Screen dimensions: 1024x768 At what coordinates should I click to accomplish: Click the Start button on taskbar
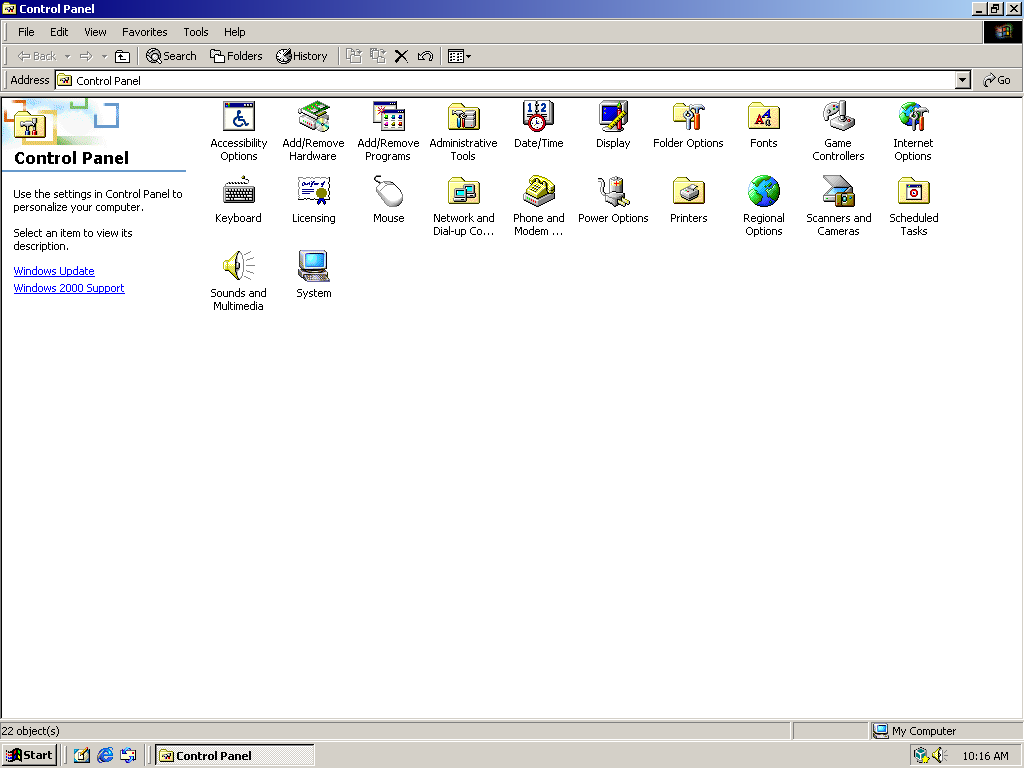click(x=30, y=755)
